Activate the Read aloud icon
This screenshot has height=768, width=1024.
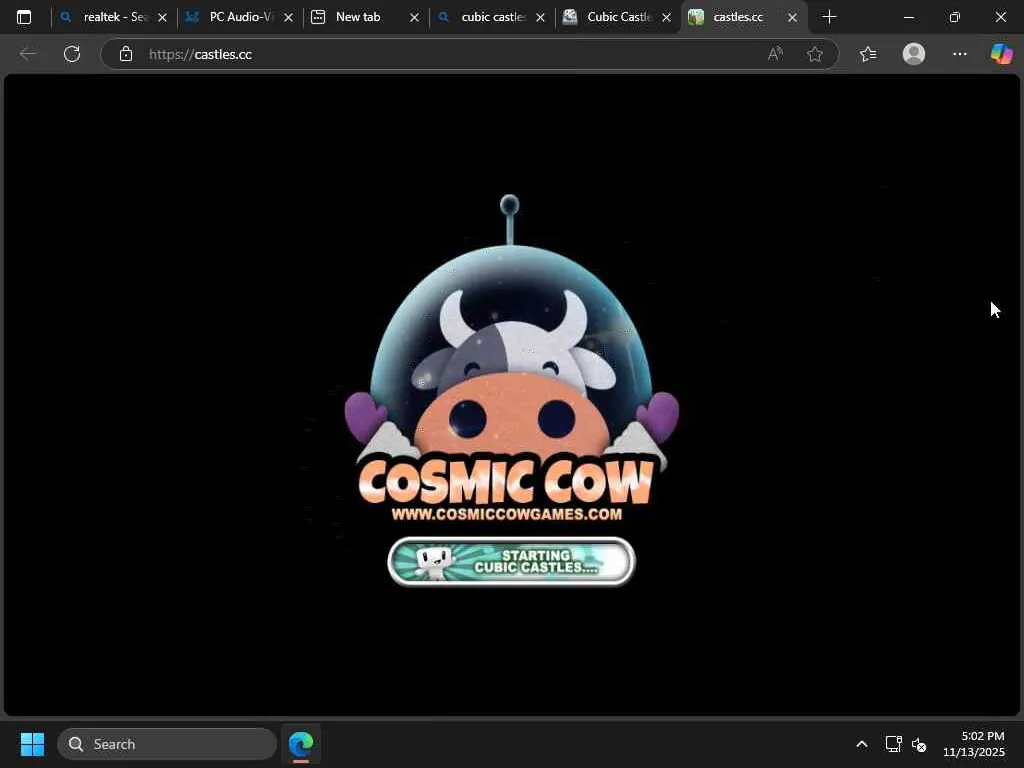point(775,54)
